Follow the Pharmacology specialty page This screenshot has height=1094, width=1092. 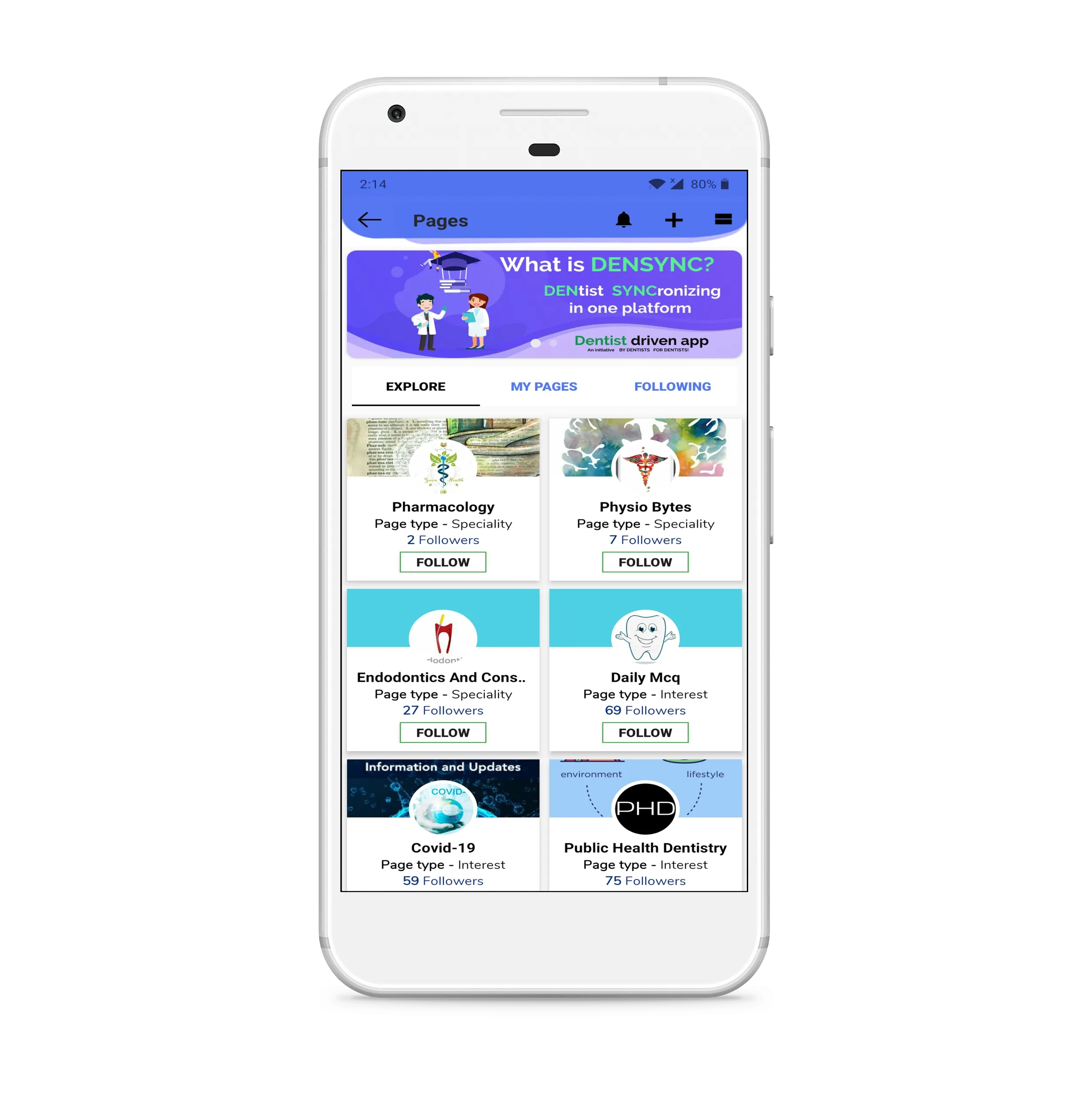(x=443, y=561)
